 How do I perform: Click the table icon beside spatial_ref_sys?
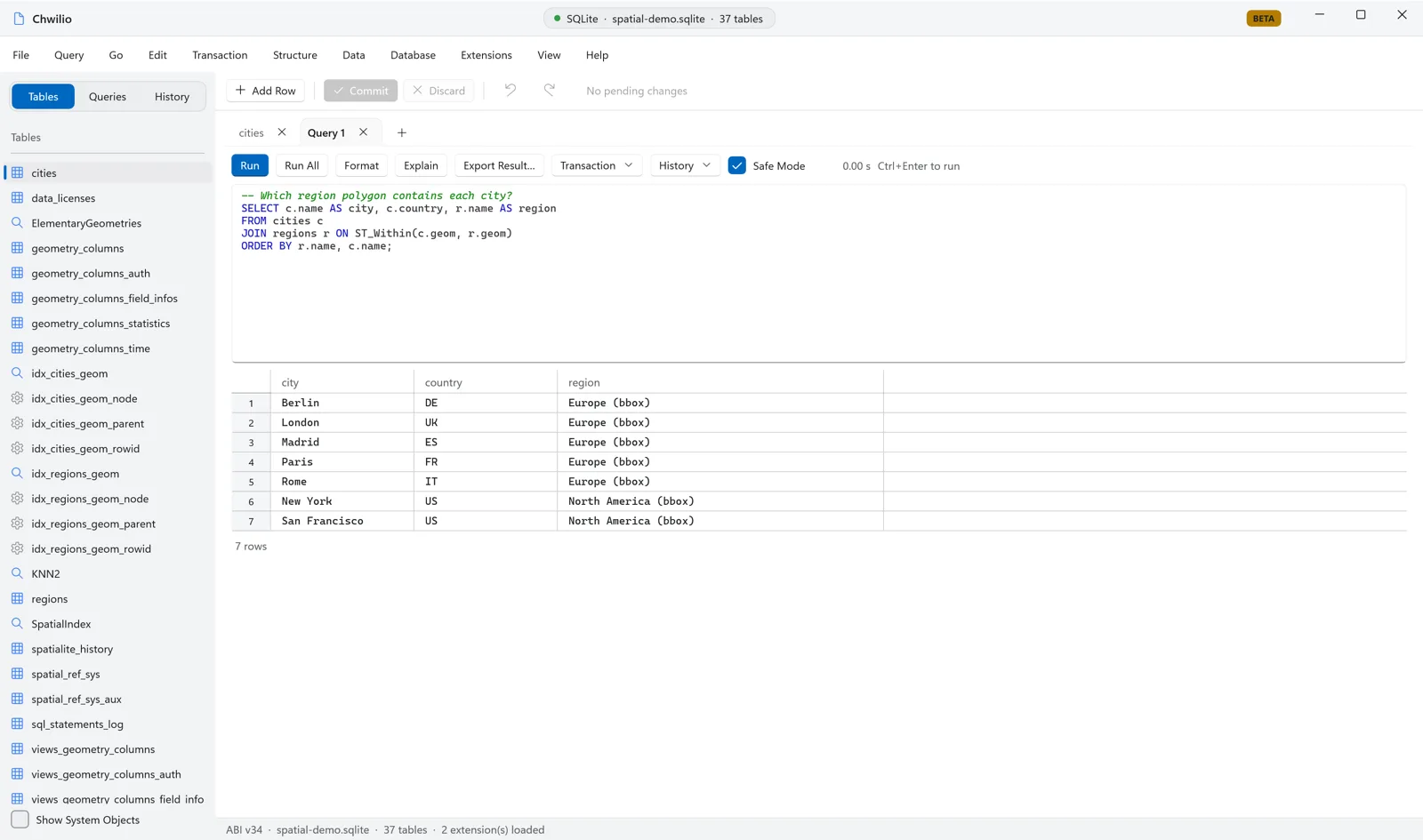pos(17,674)
